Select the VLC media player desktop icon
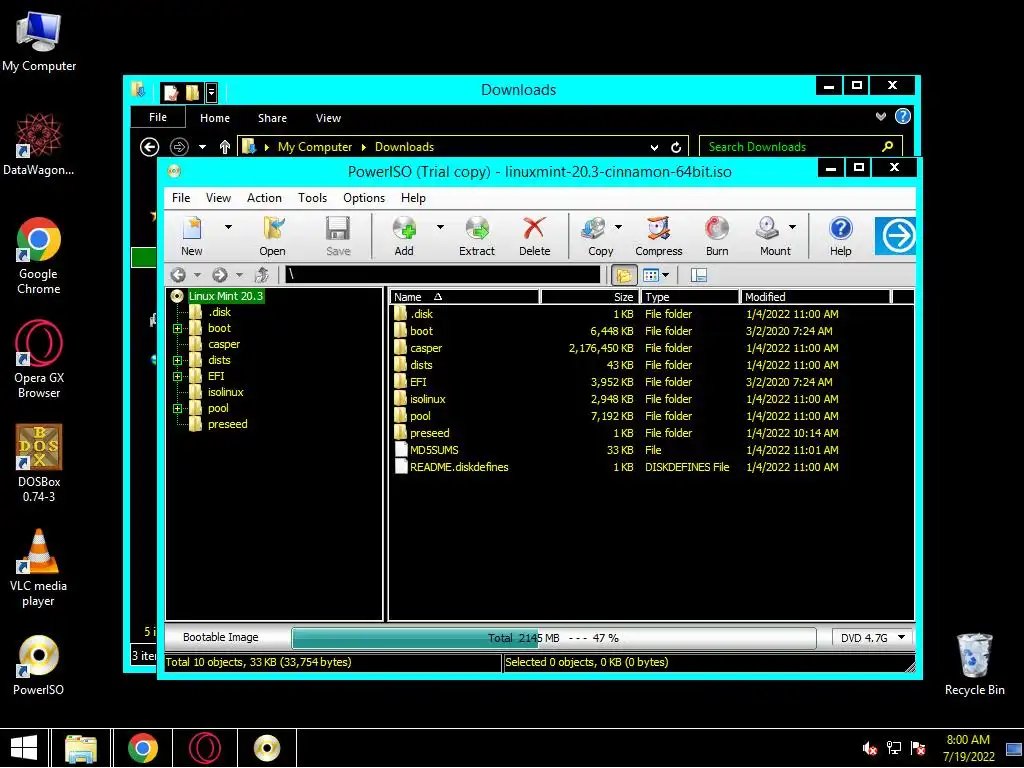This screenshot has width=1024, height=768. [x=39, y=568]
